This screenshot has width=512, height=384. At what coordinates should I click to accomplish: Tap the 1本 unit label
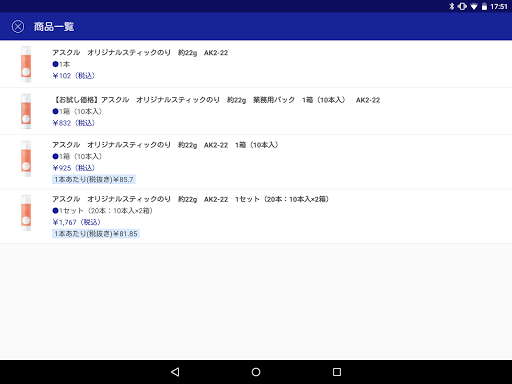click(65, 64)
